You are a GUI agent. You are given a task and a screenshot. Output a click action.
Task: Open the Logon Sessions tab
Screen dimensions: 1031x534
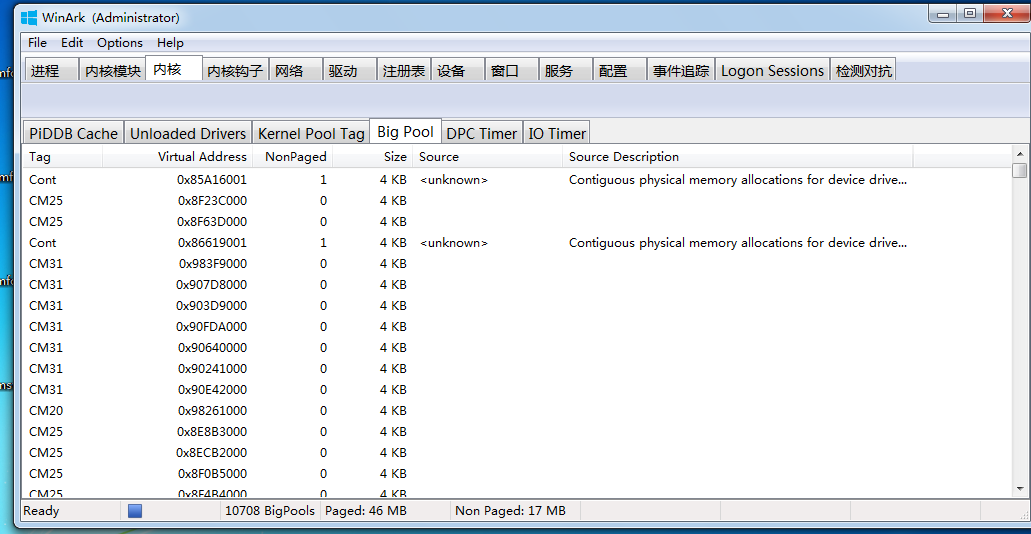772,70
